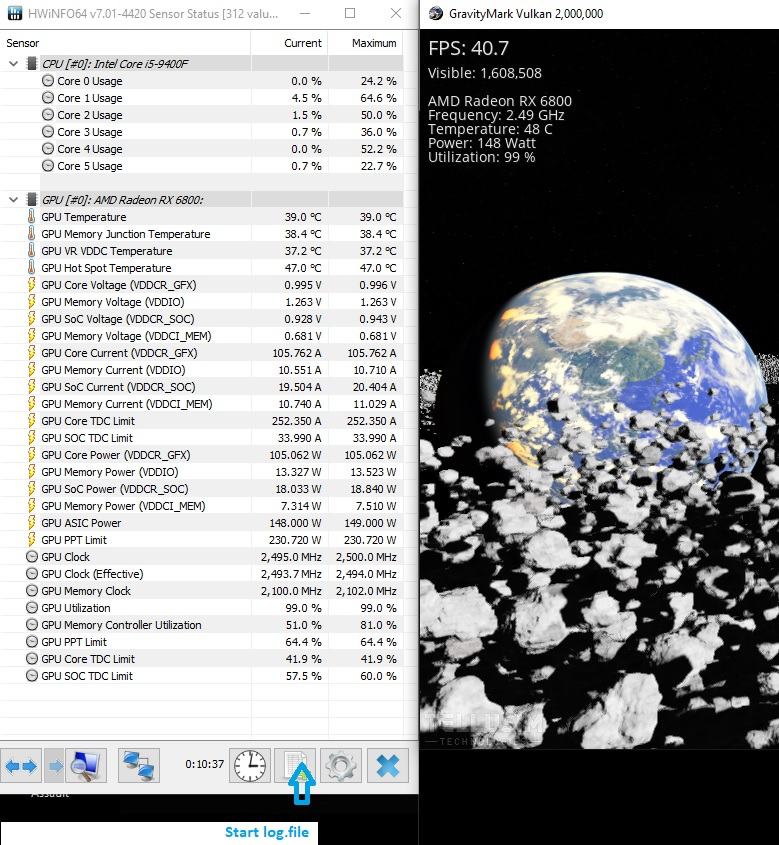The image size is (779, 845).
Task: Start logging with the log file icon
Action: pos(295,765)
